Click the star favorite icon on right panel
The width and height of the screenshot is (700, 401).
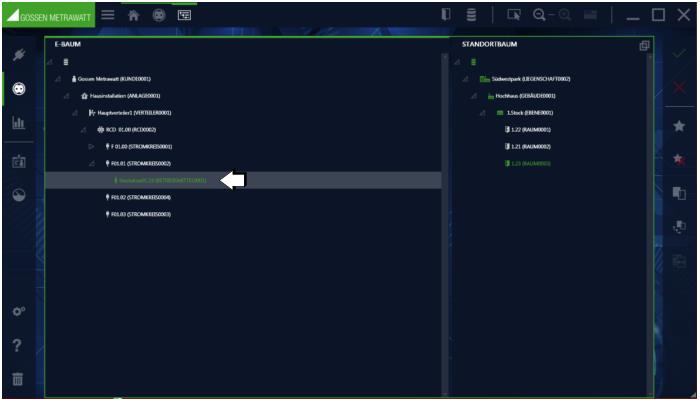[x=679, y=126]
